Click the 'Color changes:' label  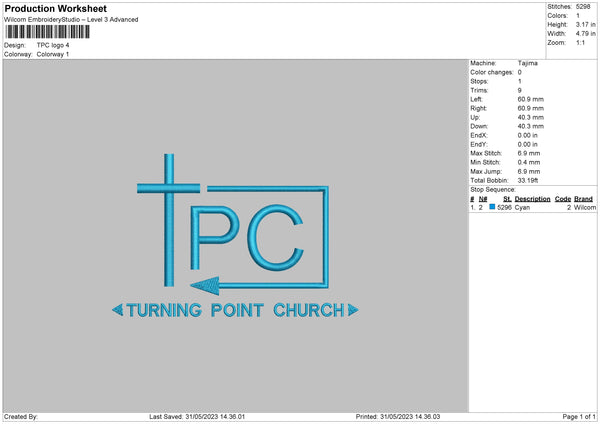point(492,72)
